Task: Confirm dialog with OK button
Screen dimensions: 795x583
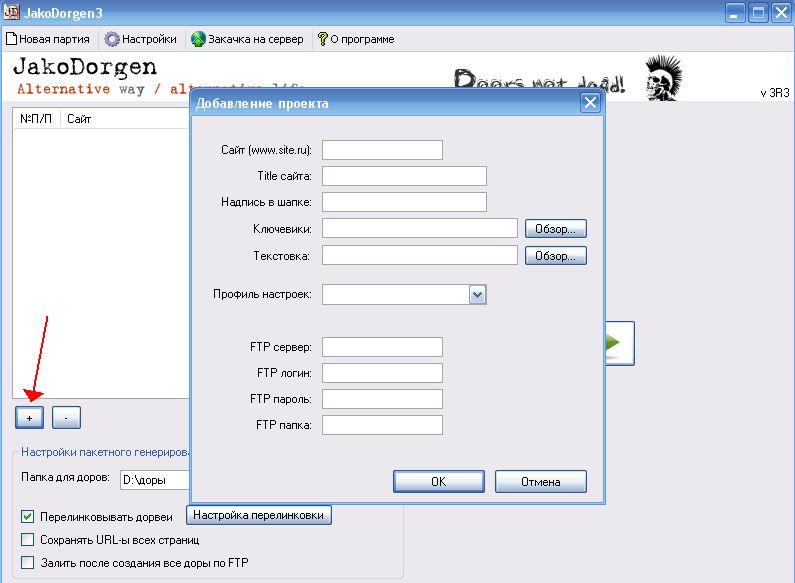Action: pos(439,481)
